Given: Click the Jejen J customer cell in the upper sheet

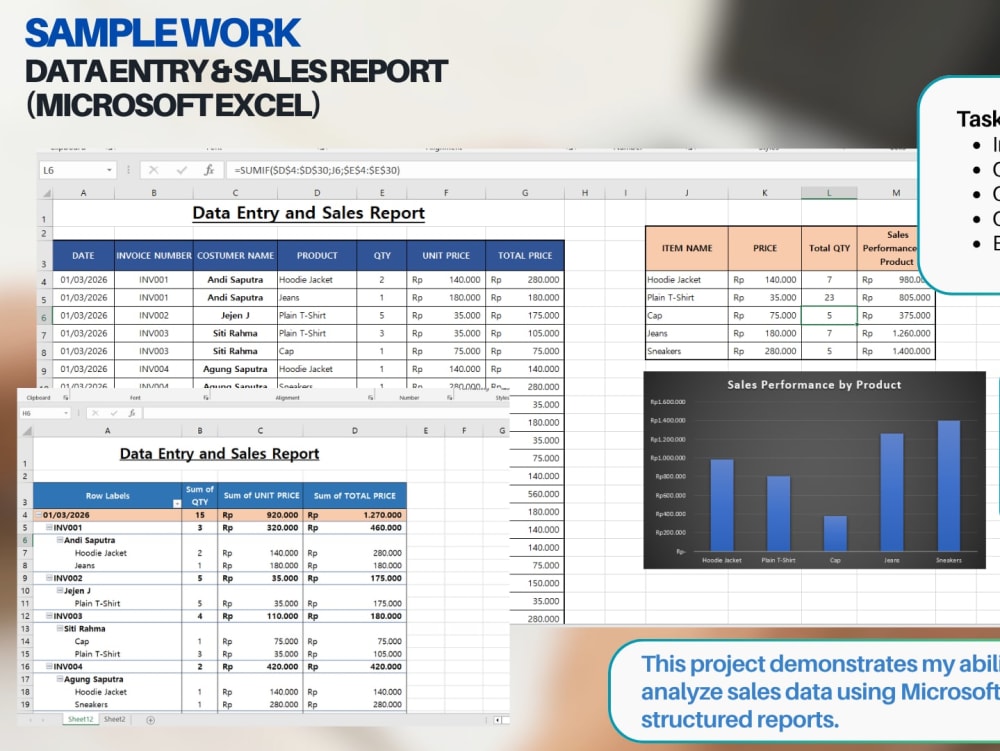Looking at the screenshot, I should (x=235, y=315).
